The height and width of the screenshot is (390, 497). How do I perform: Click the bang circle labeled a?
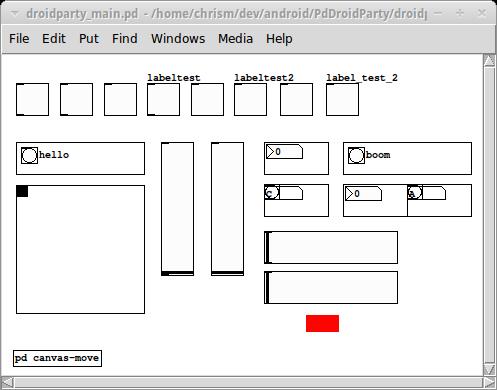[x=415, y=193]
